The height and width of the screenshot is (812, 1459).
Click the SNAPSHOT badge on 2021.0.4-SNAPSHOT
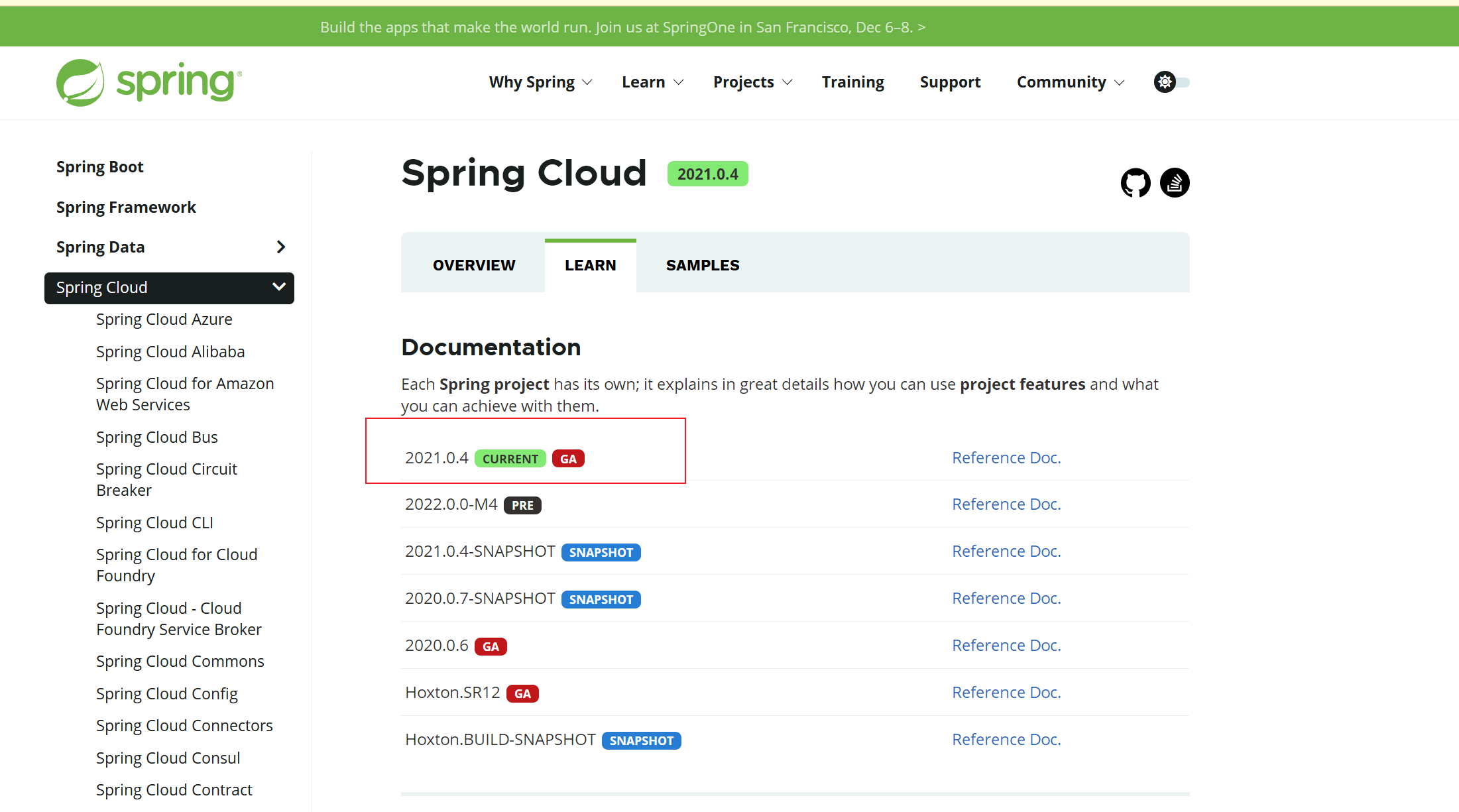click(601, 552)
